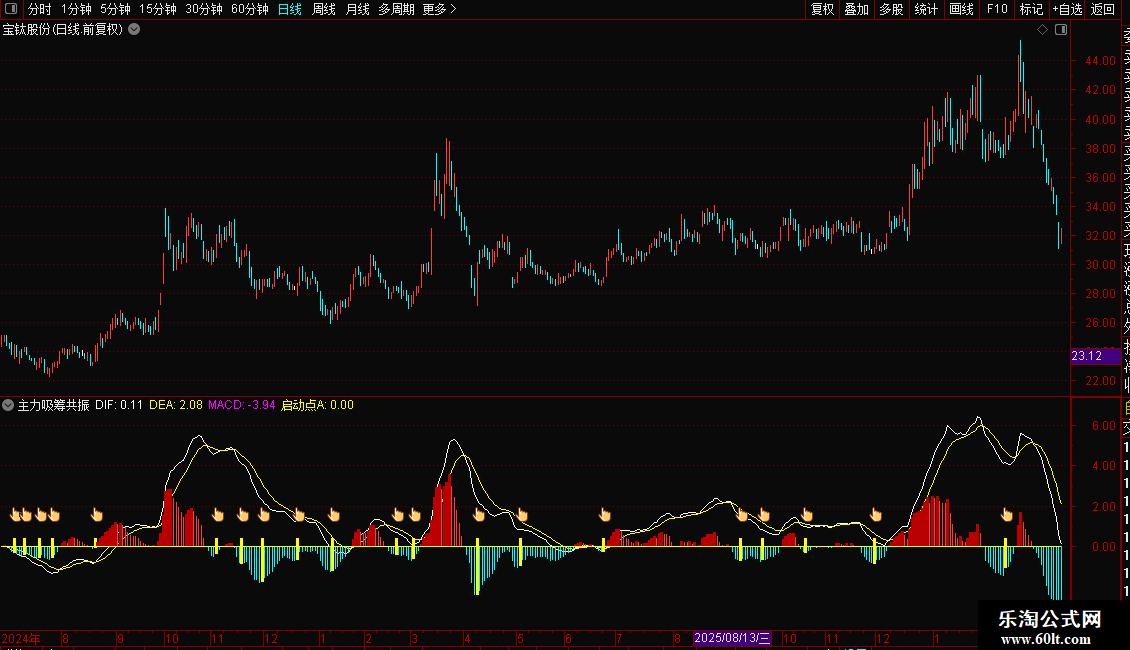Expand the 更多 periods list
Screen dimensions: 1130x650
coord(439,9)
